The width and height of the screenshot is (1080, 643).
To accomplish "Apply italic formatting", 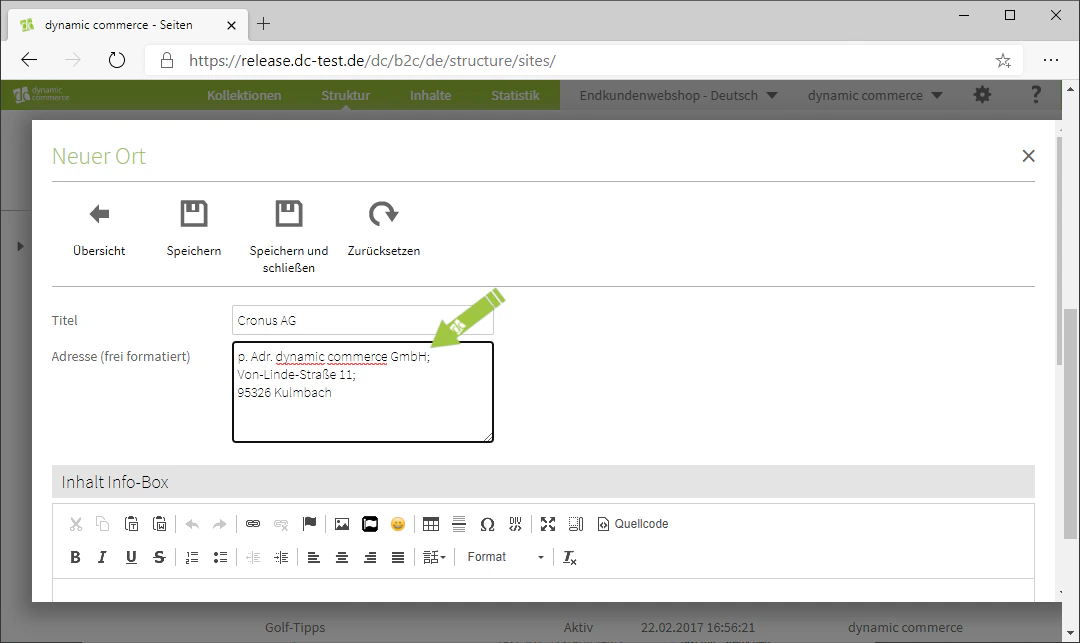I will pos(103,557).
